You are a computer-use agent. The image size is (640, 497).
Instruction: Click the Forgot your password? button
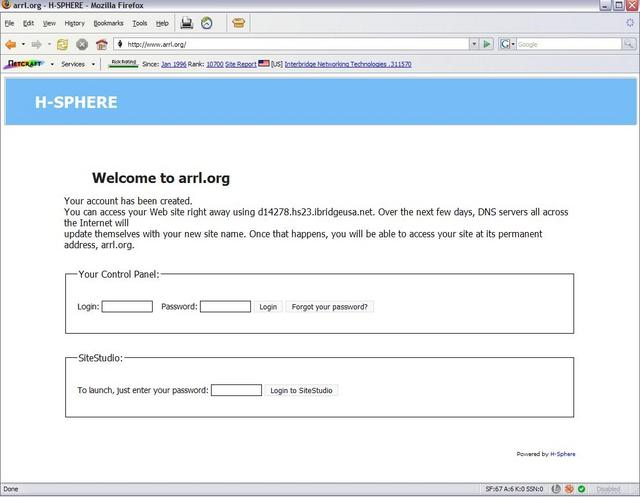pyautogui.click(x=329, y=307)
